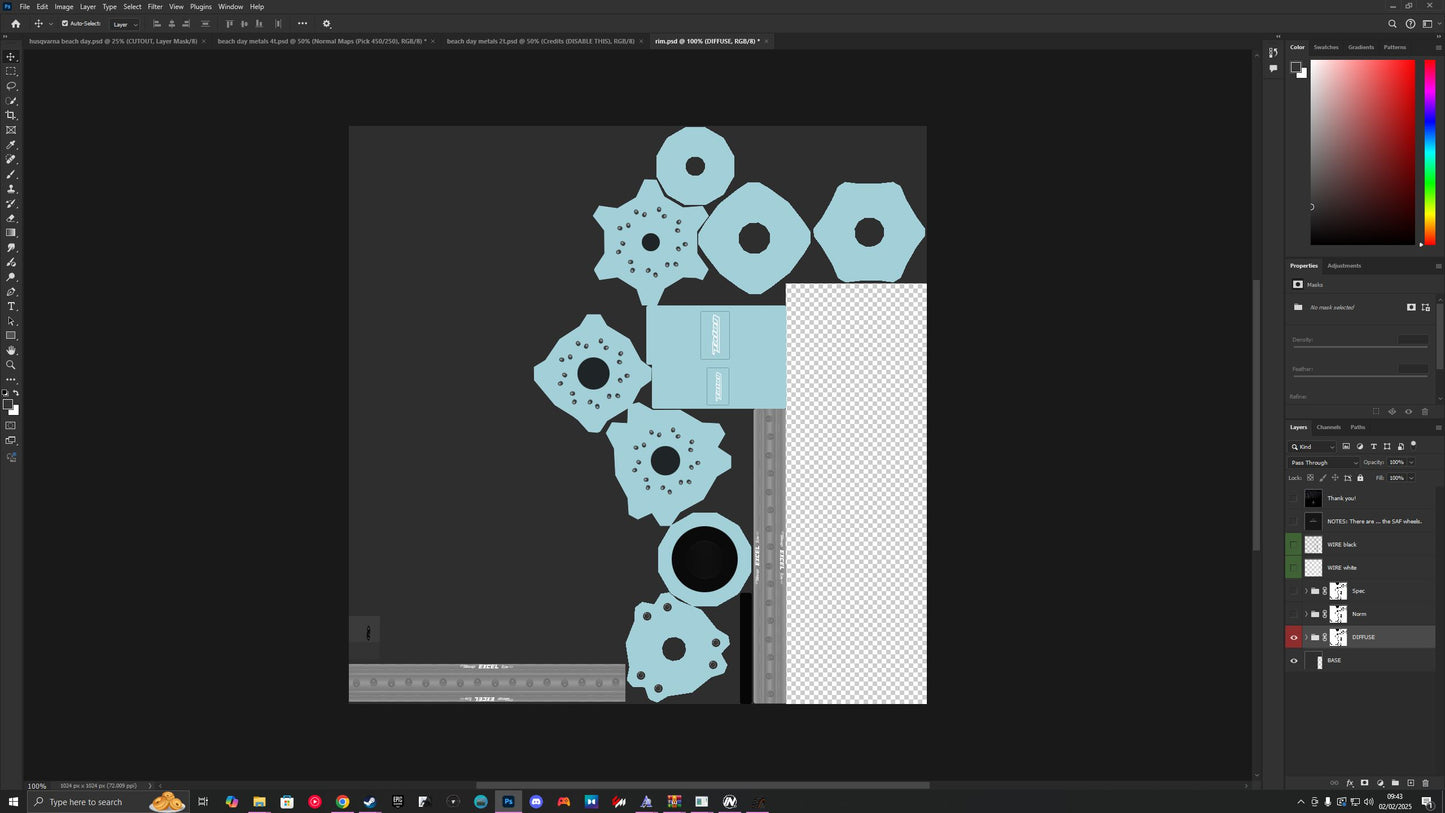1445x813 pixels.
Task: Open the Pass Through blend mode dropdown
Action: (x=1324, y=462)
